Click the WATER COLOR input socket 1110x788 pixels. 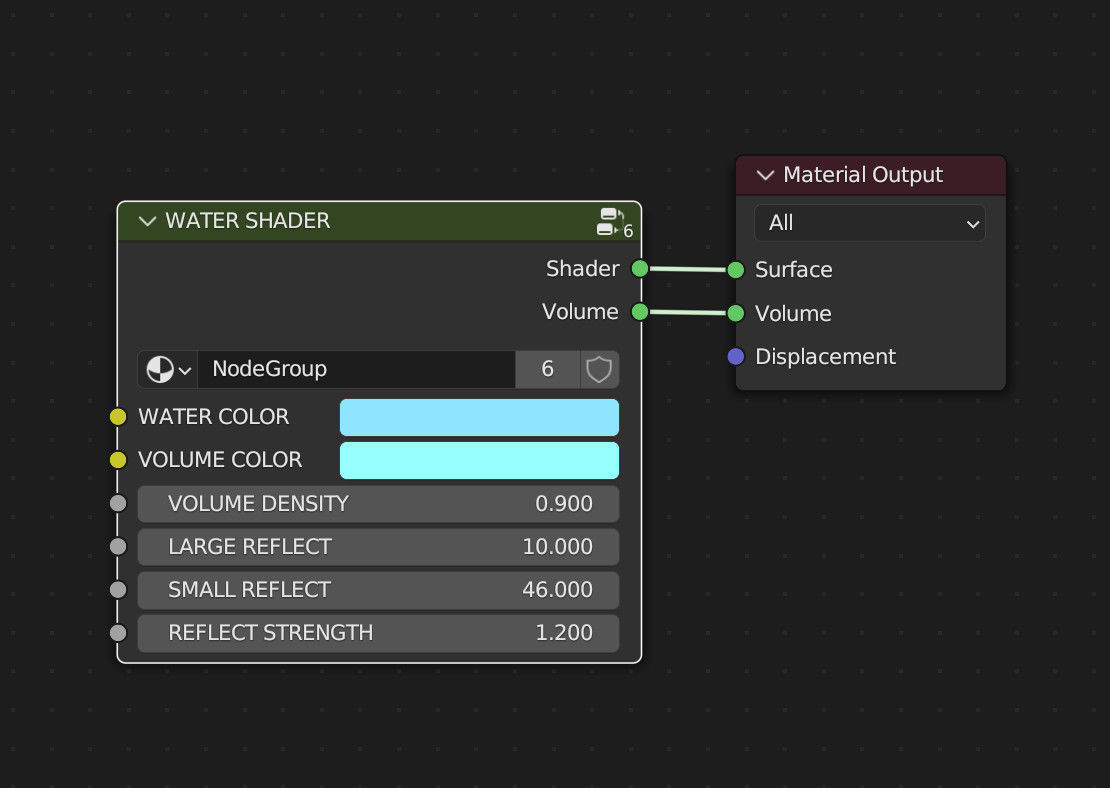[x=118, y=417]
